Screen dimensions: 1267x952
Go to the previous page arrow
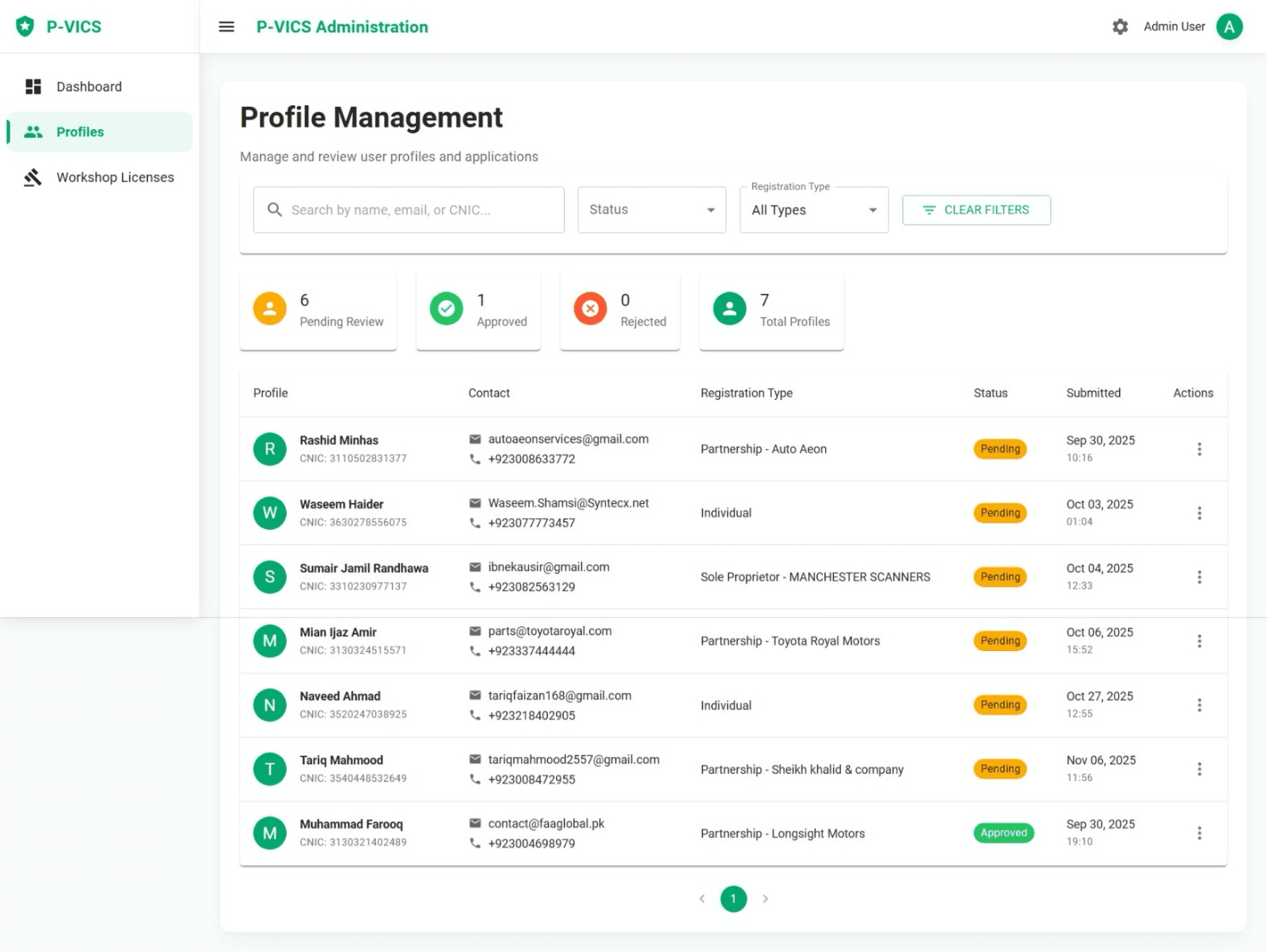[702, 899]
